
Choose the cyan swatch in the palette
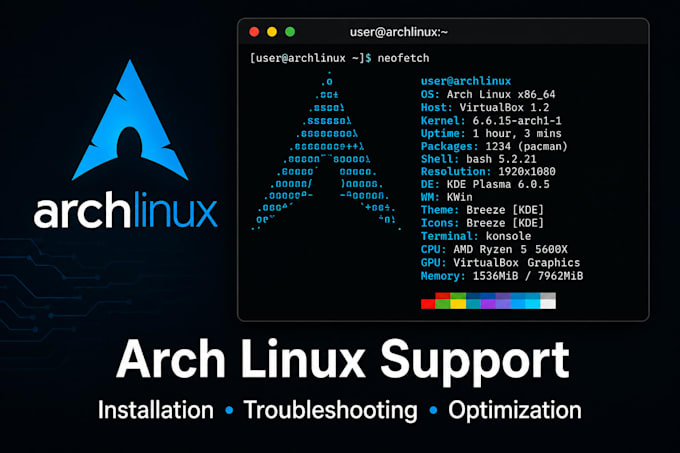point(533,304)
